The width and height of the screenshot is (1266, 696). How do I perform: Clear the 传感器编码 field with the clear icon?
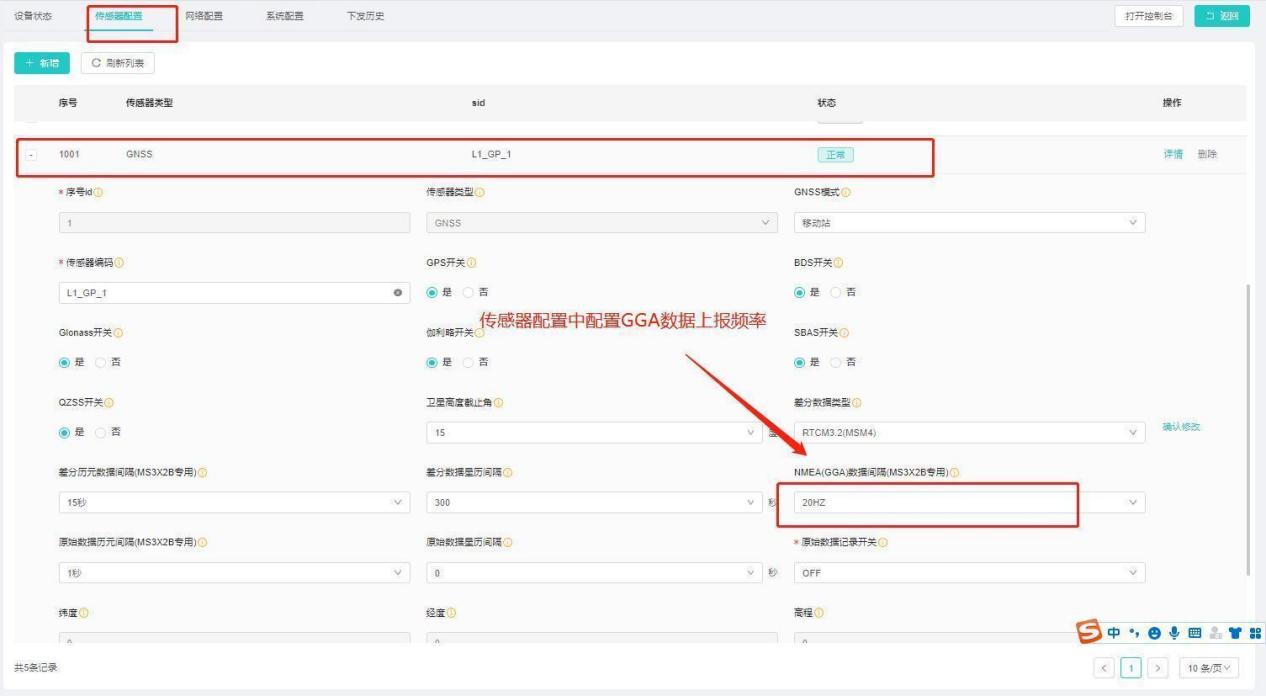tap(397, 293)
